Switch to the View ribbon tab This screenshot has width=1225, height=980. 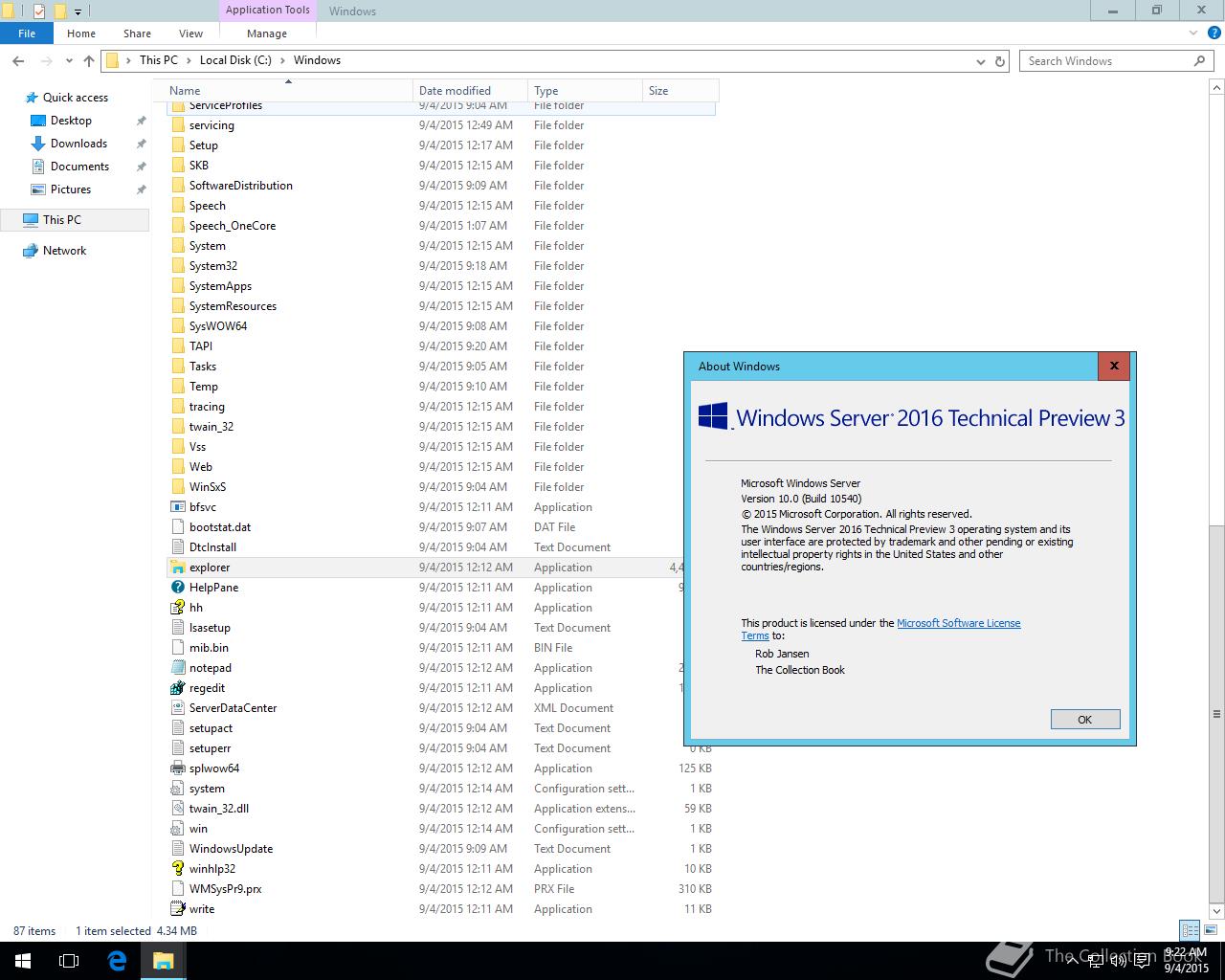coord(190,33)
